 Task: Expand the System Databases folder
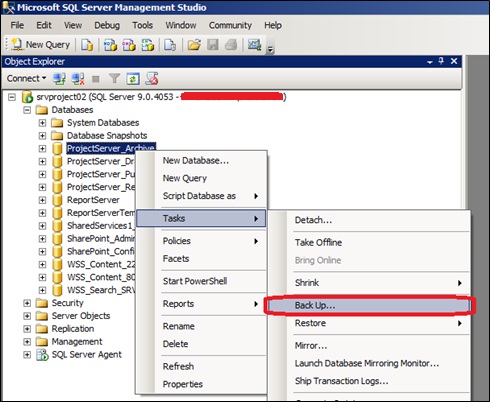coord(42,123)
